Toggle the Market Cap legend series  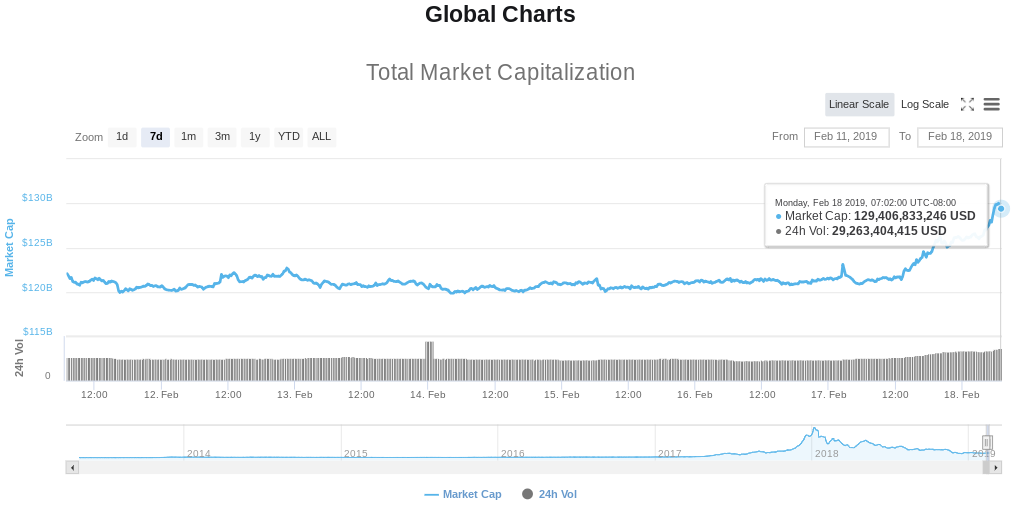click(463, 494)
